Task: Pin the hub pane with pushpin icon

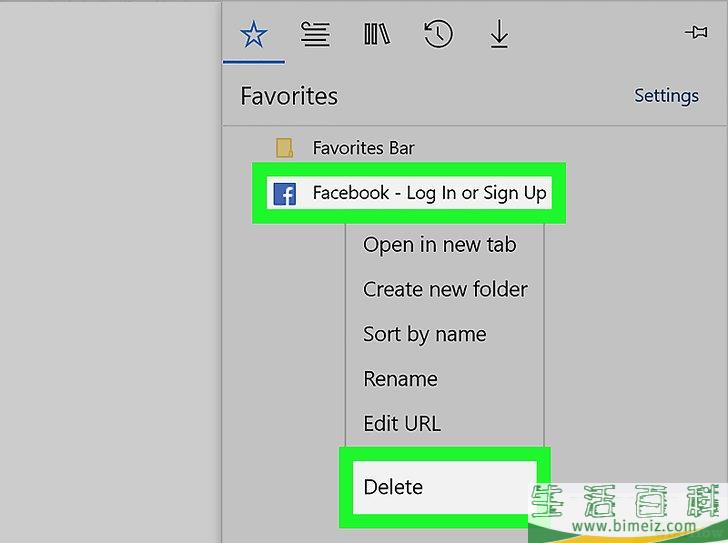Action: [696, 32]
